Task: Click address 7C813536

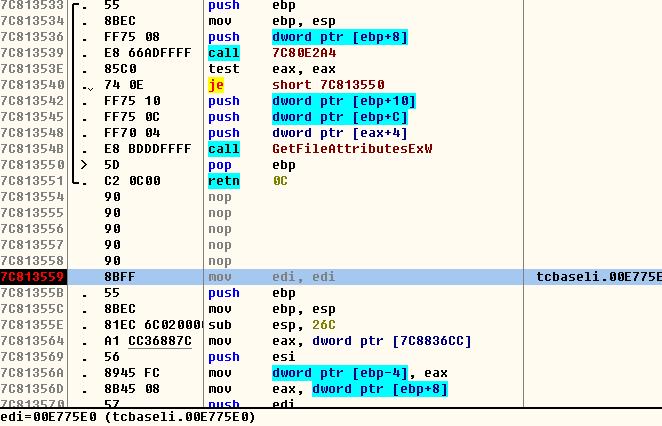Action: (33, 37)
